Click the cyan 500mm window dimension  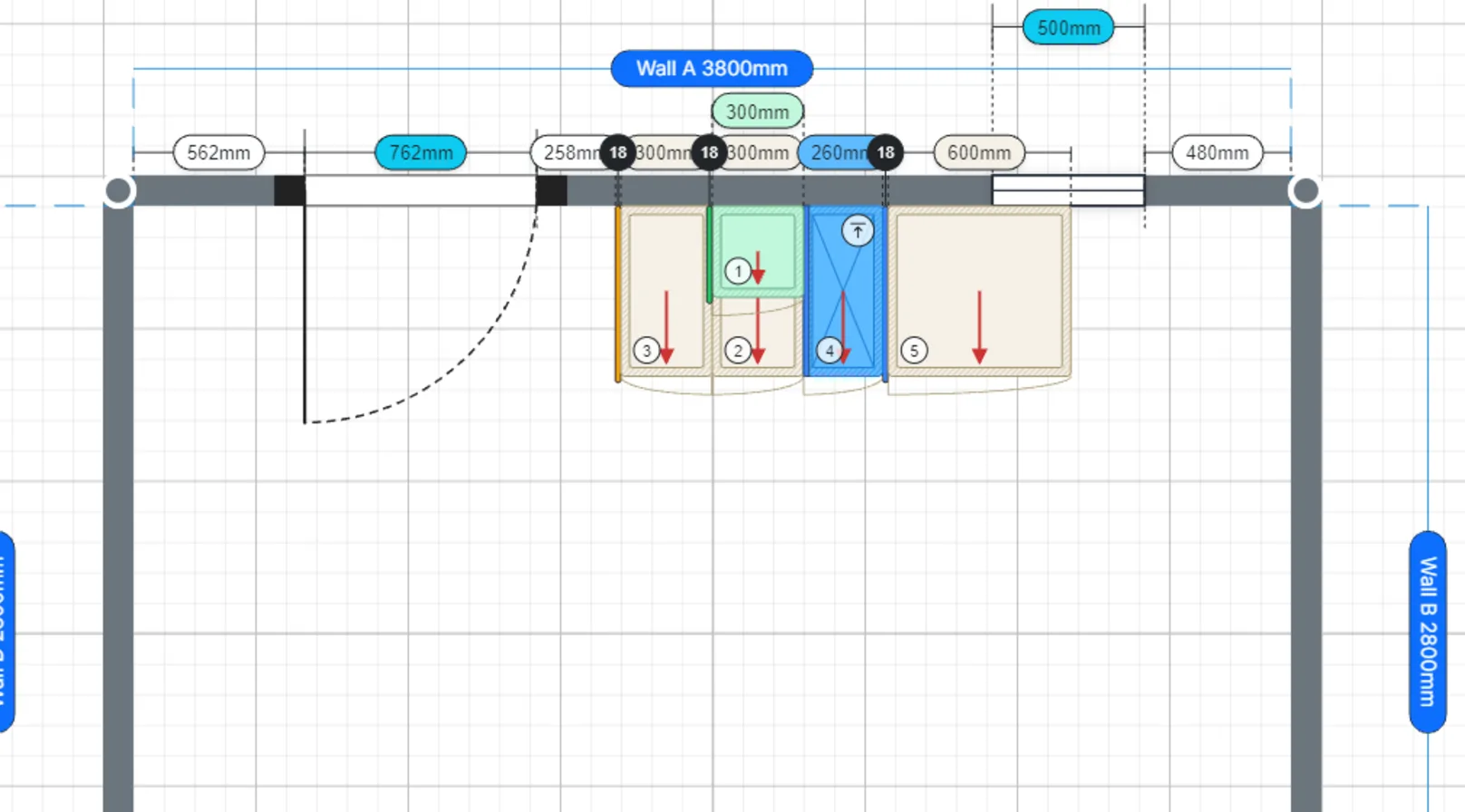pos(1068,27)
